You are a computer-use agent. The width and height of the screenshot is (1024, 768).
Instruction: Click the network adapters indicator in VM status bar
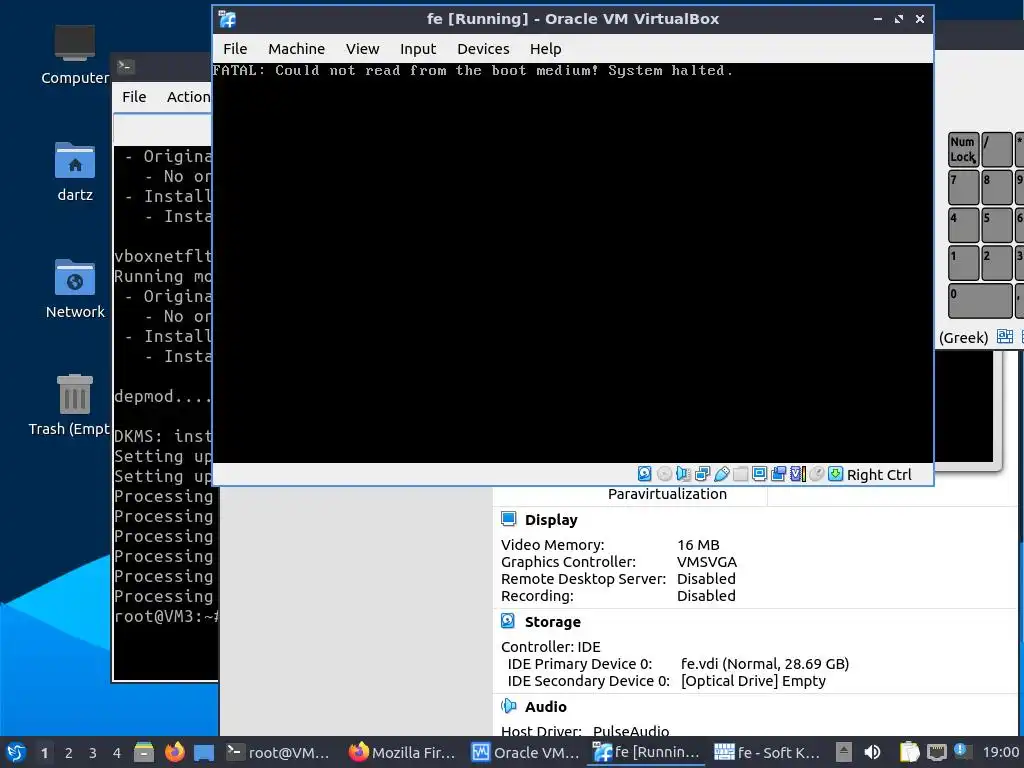(703, 474)
